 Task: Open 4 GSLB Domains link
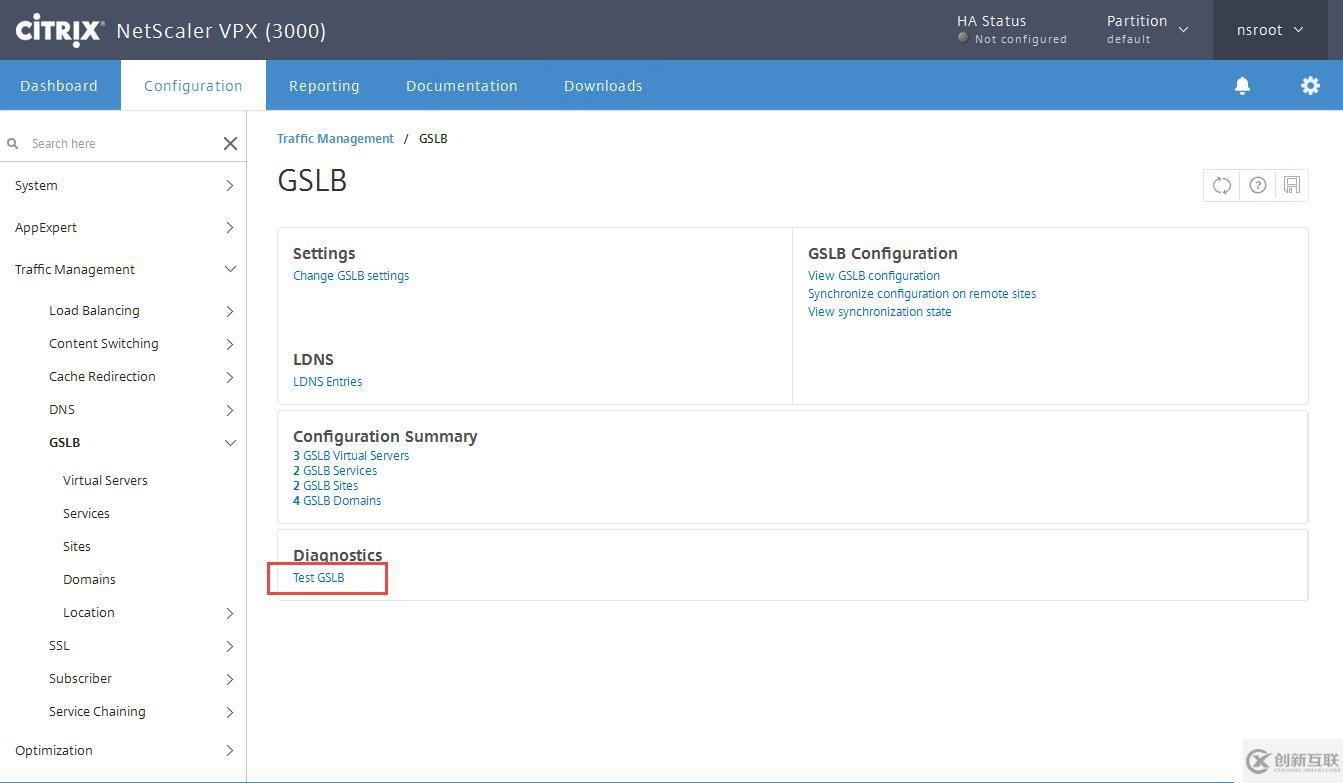(x=337, y=501)
